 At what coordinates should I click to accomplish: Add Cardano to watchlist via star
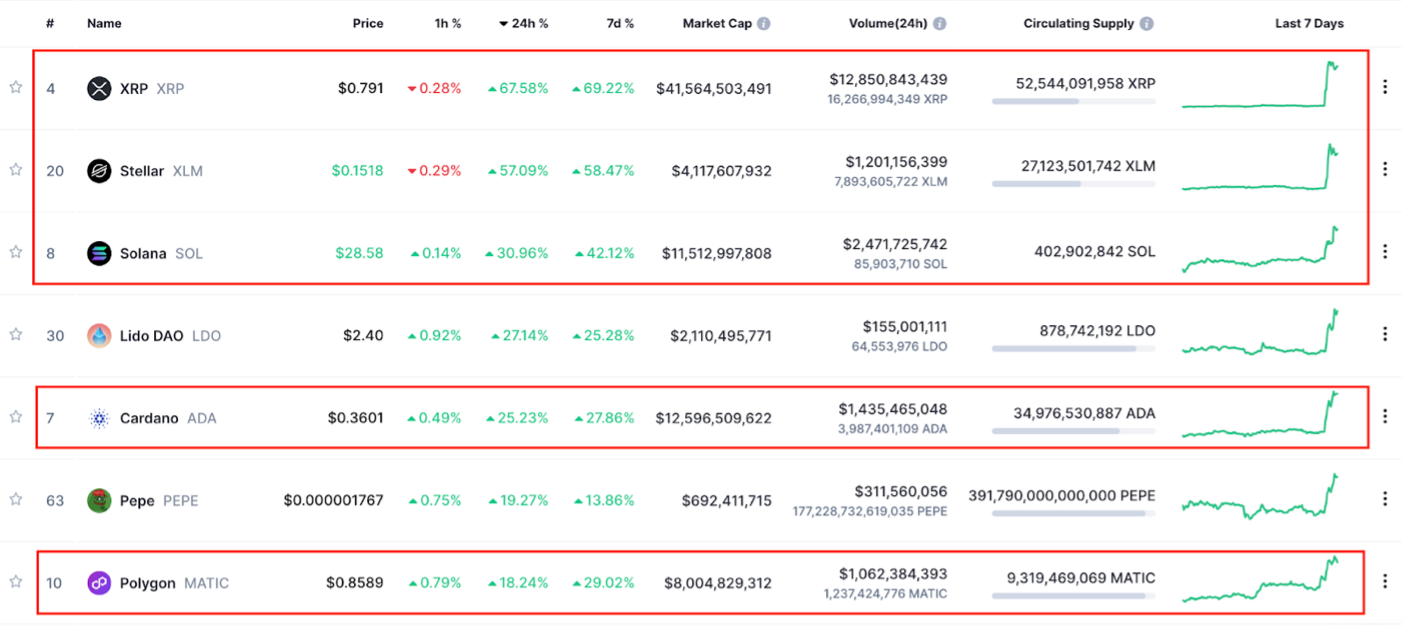click(16, 417)
